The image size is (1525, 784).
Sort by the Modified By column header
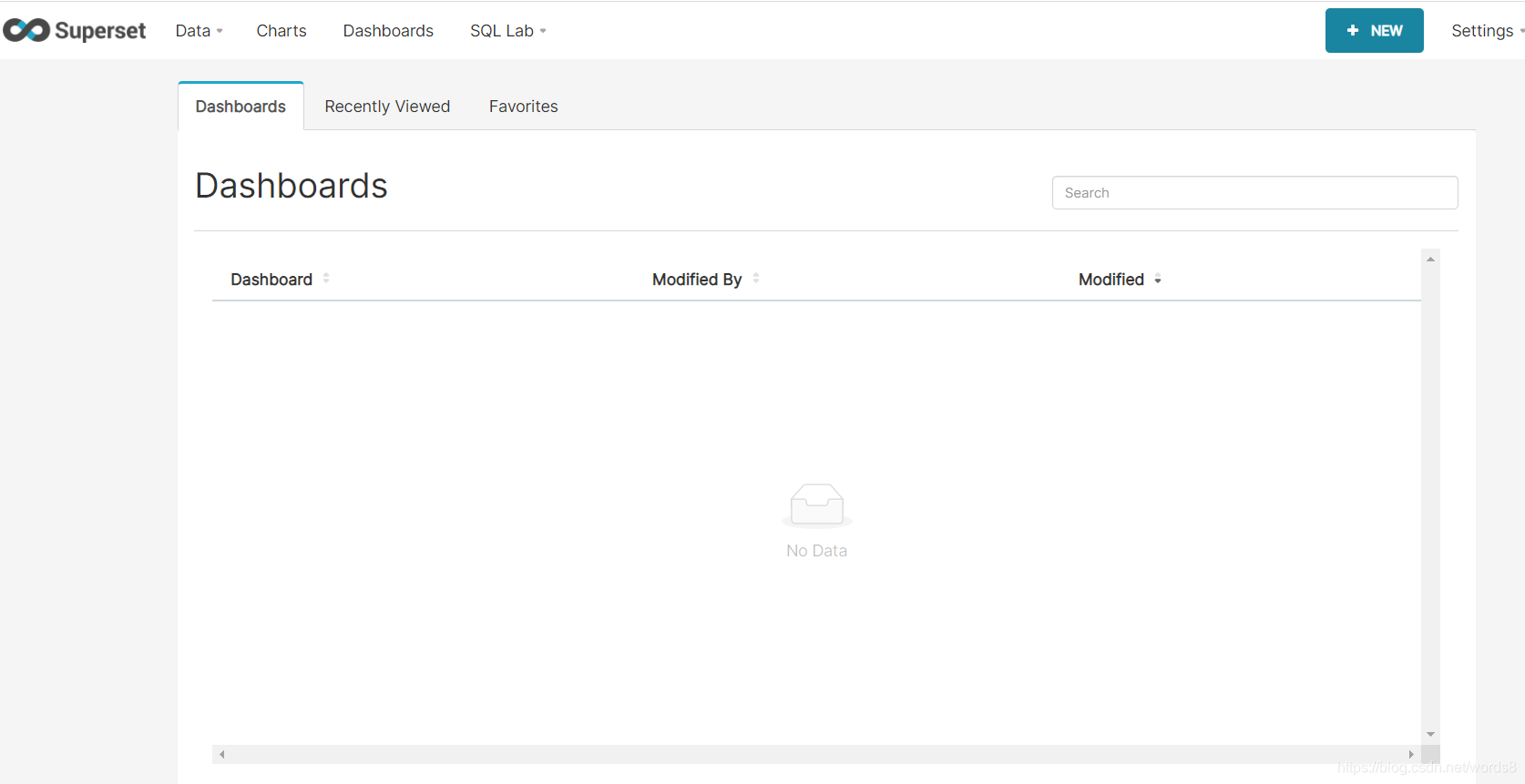pyautogui.click(x=697, y=280)
